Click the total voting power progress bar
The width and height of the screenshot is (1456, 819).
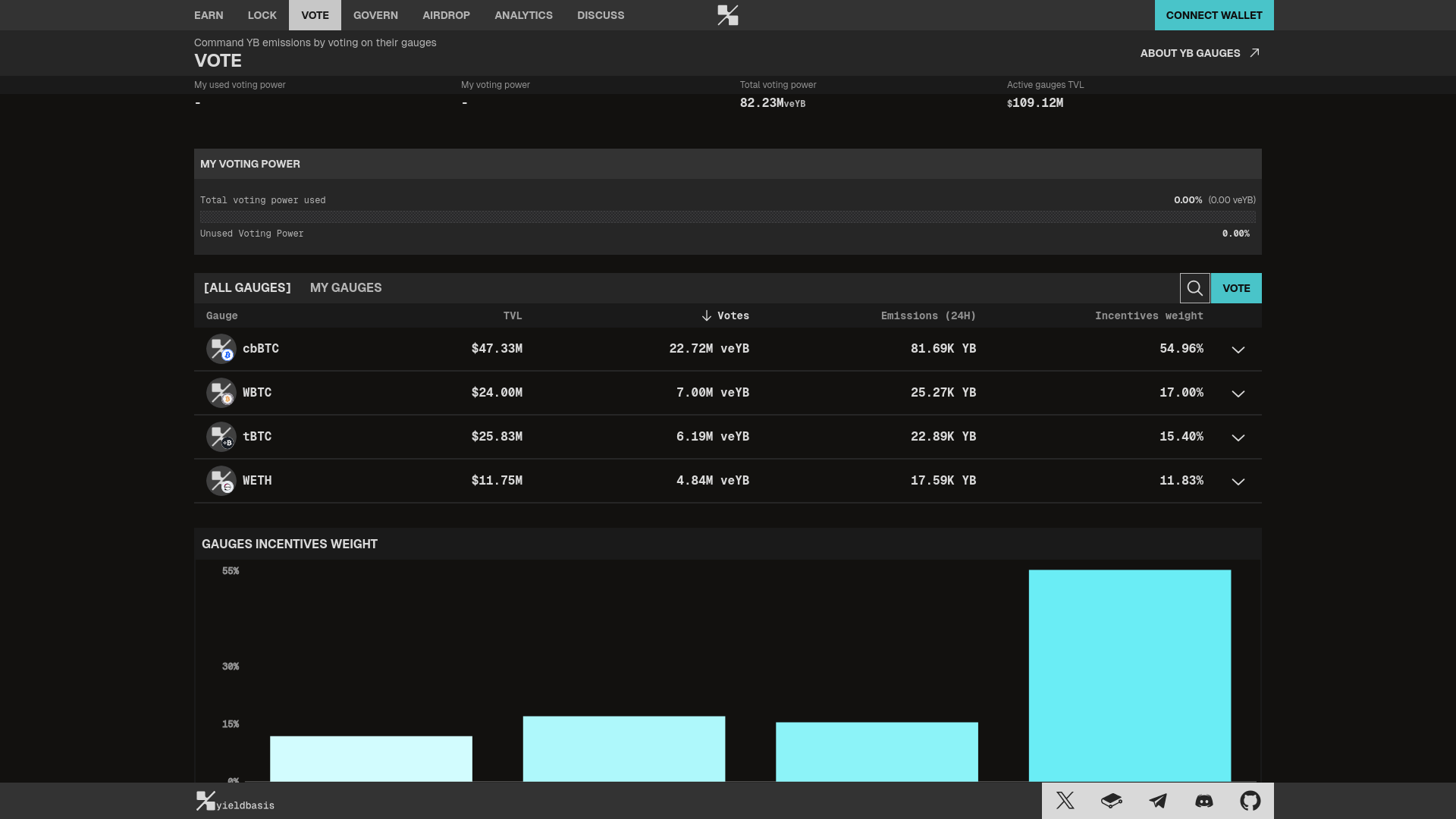[728, 217]
